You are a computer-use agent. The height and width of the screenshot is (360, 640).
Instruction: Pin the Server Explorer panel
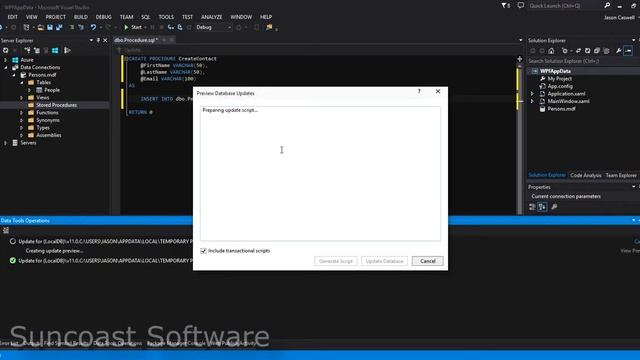98,40
